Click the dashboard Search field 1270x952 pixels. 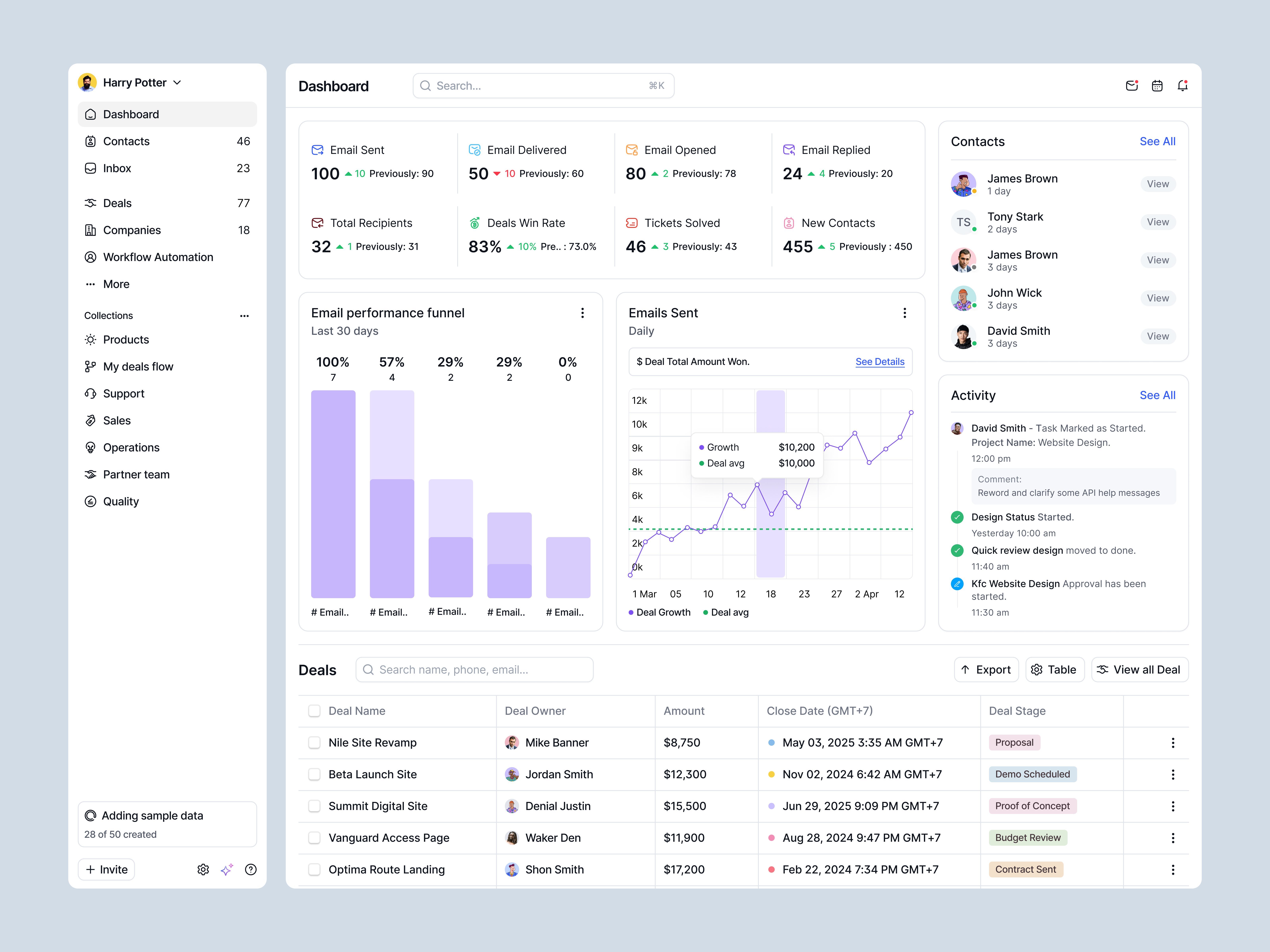pos(543,85)
